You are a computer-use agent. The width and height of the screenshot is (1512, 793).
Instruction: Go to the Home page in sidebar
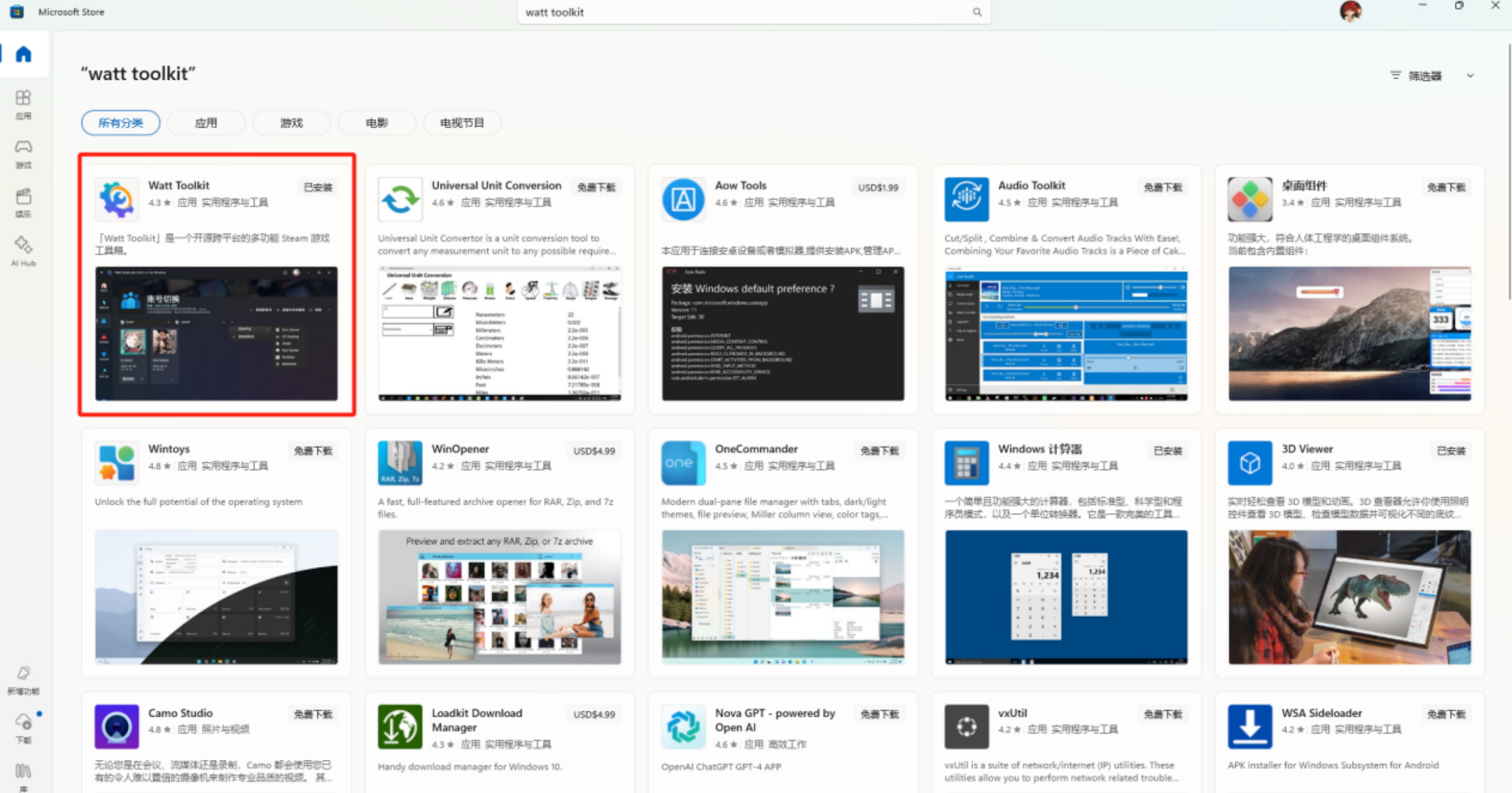(23, 54)
